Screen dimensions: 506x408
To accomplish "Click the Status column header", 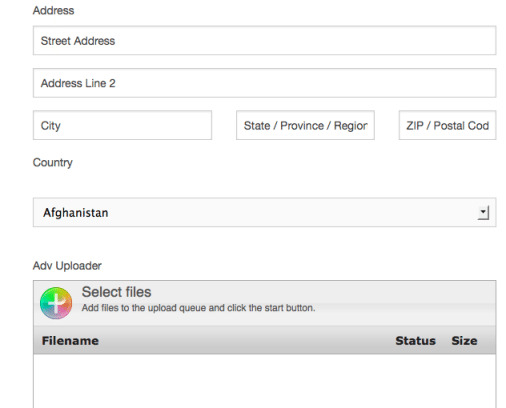I will 415,341.
